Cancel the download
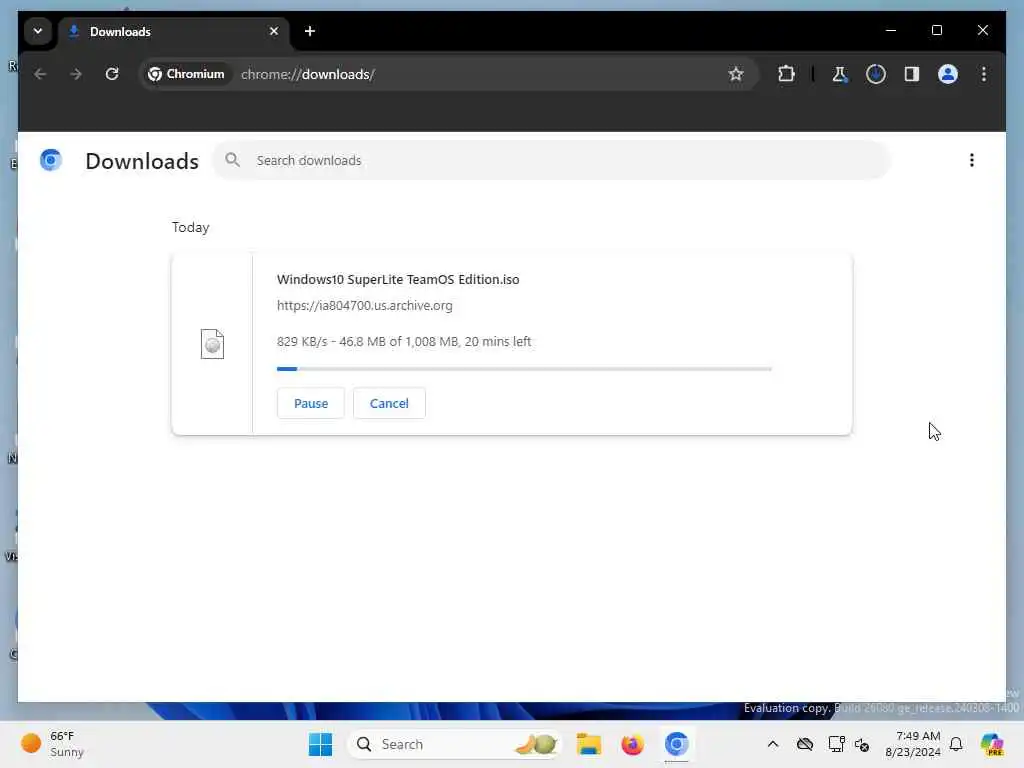Screen dimensions: 1024x768 389,403
